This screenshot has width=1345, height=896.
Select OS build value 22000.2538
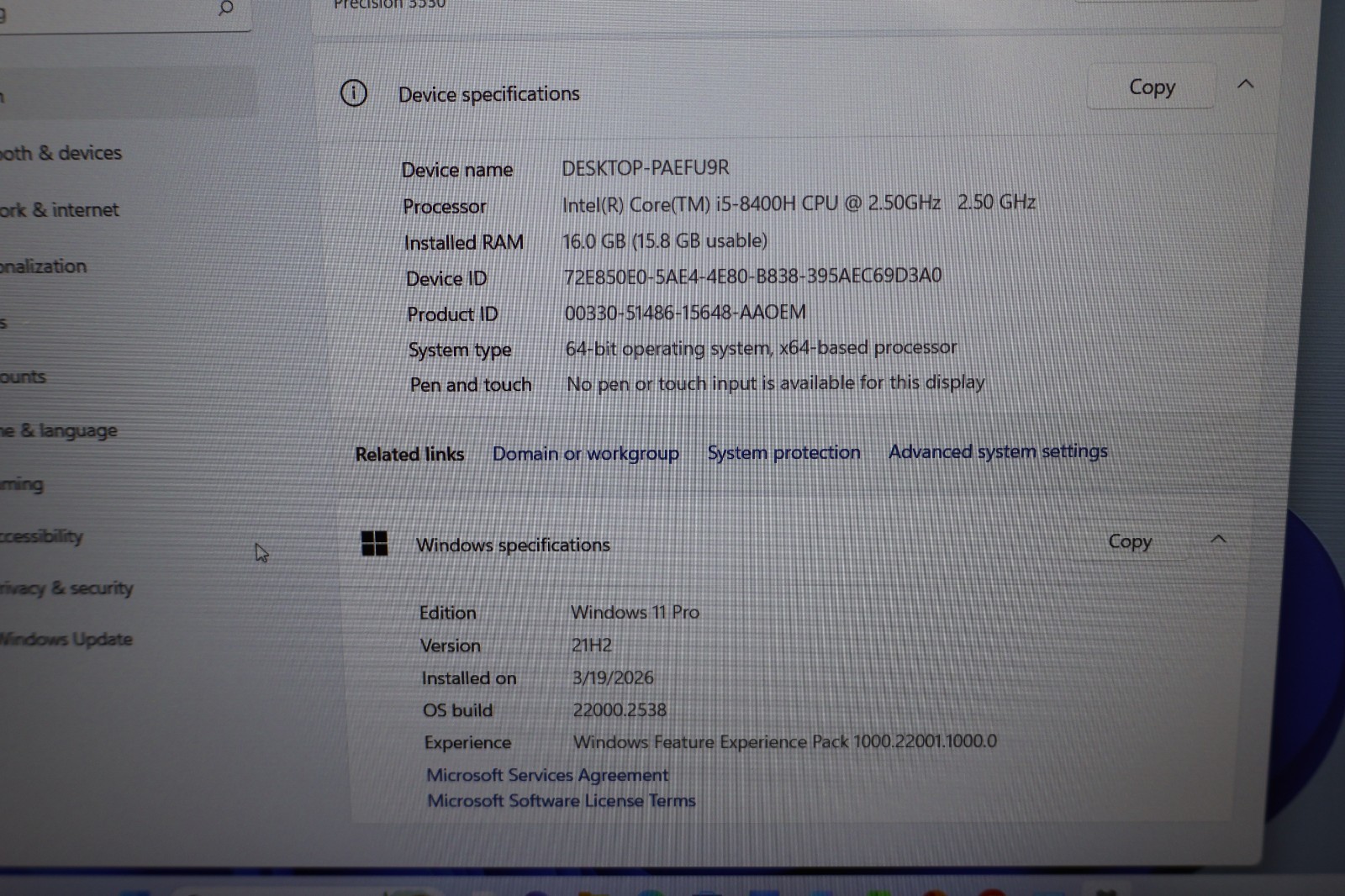point(620,710)
